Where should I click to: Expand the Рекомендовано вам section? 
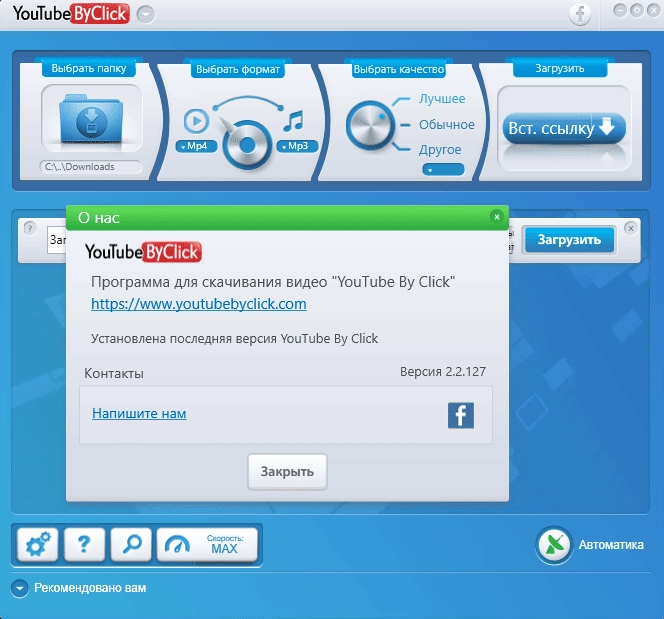coord(19,588)
